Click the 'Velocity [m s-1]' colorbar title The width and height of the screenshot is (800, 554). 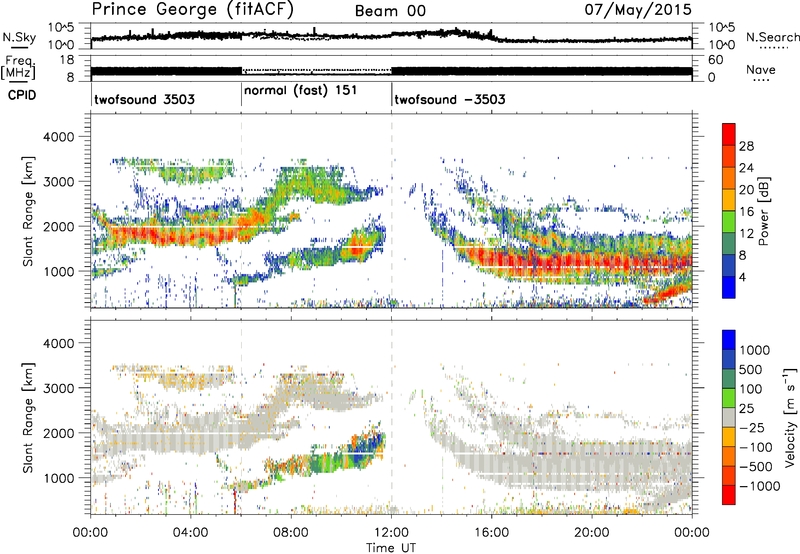[x=790, y=417]
